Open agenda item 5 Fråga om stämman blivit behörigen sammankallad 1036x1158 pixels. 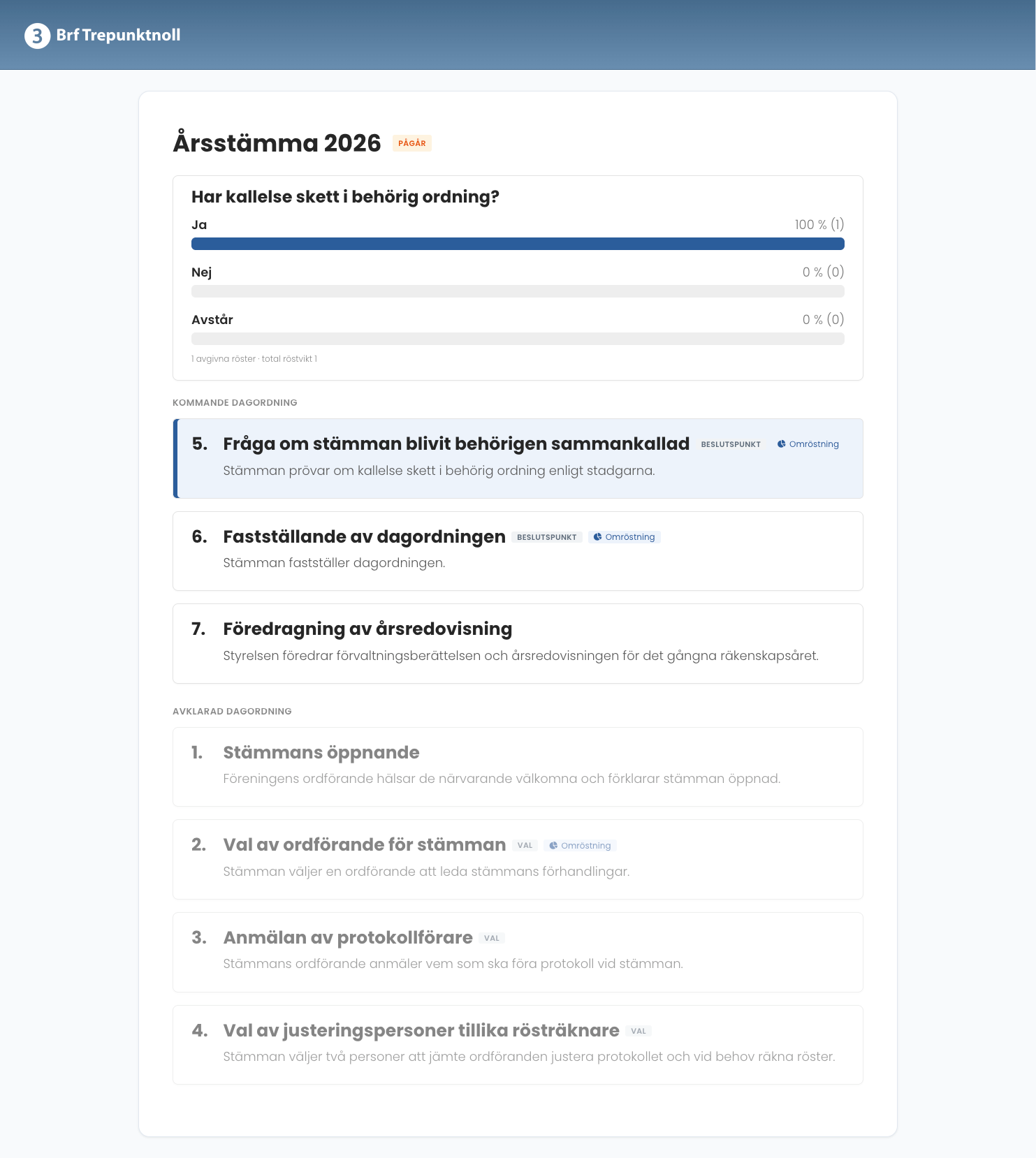pyautogui.click(x=518, y=458)
